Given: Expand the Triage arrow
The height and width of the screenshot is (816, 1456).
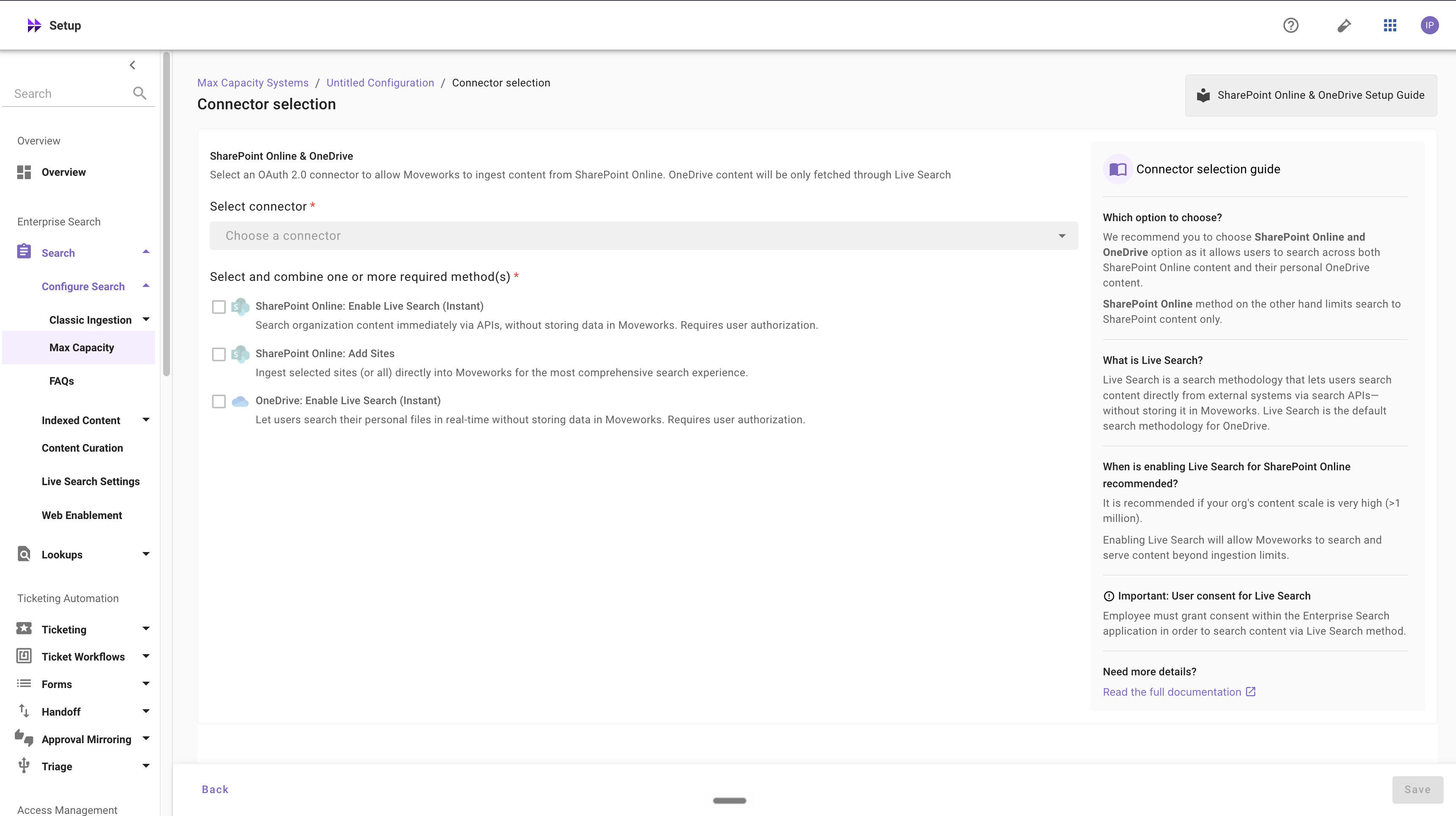Looking at the screenshot, I should tap(146, 766).
